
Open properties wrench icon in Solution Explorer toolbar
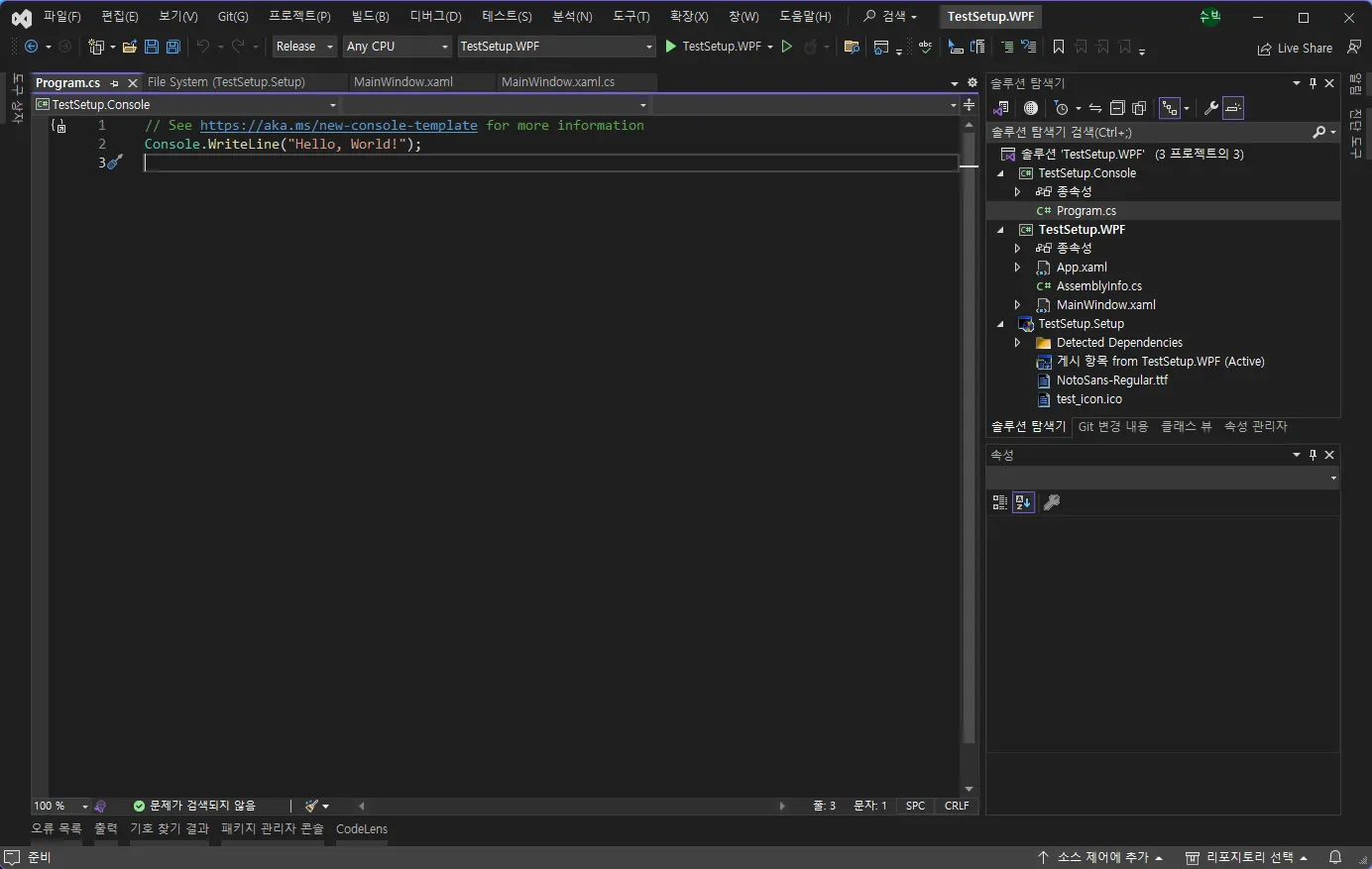point(1210,108)
